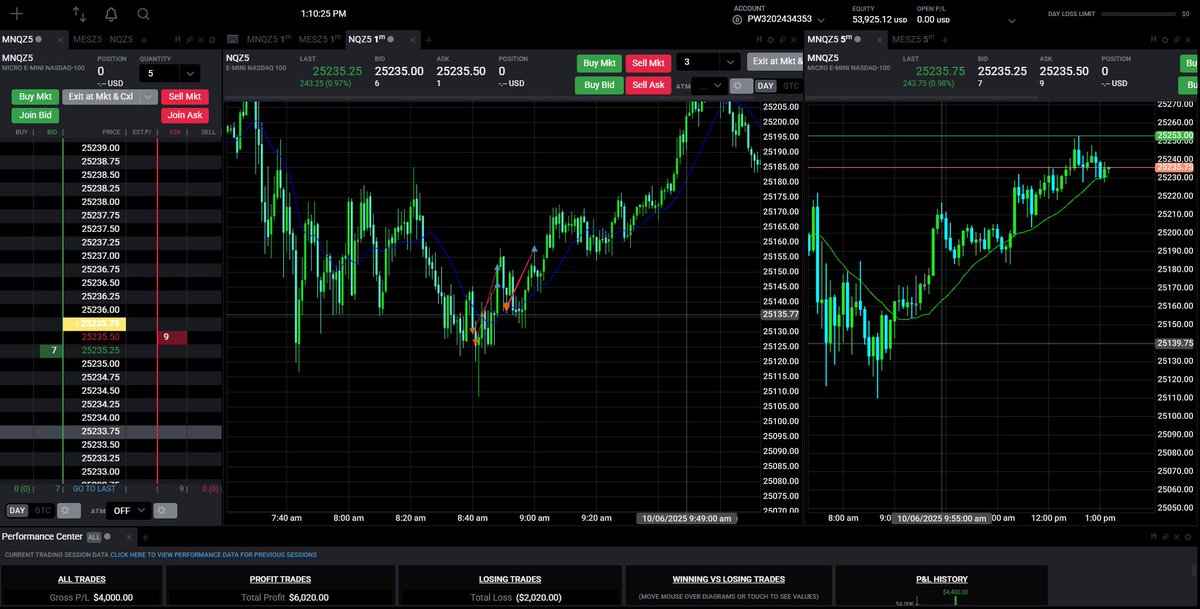Open ATM settings gear beside OFF dropdown
Screen dimensions: 1200x609
(x=165, y=511)
